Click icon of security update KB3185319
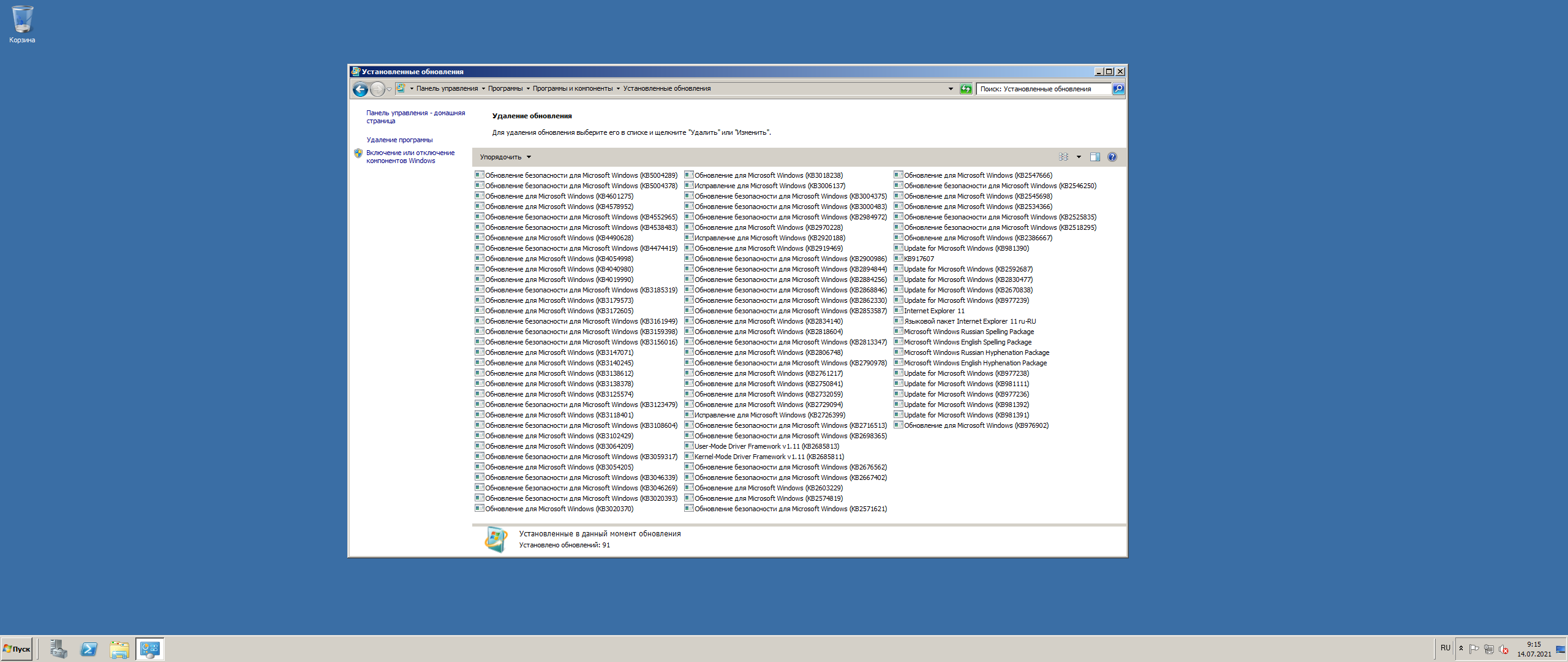 pos(480,289)
